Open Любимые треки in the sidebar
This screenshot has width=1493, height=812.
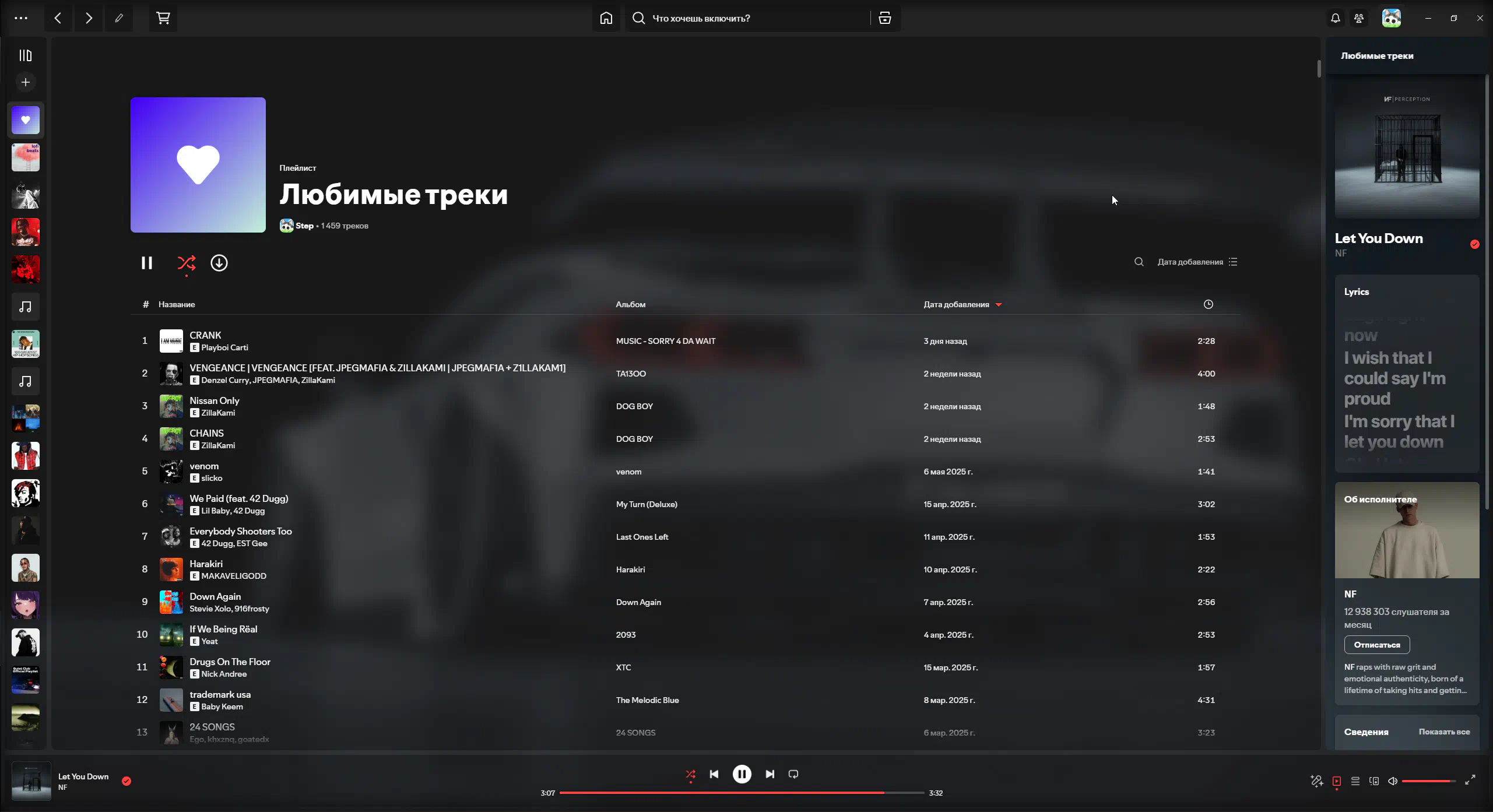(x=26, y=120)
